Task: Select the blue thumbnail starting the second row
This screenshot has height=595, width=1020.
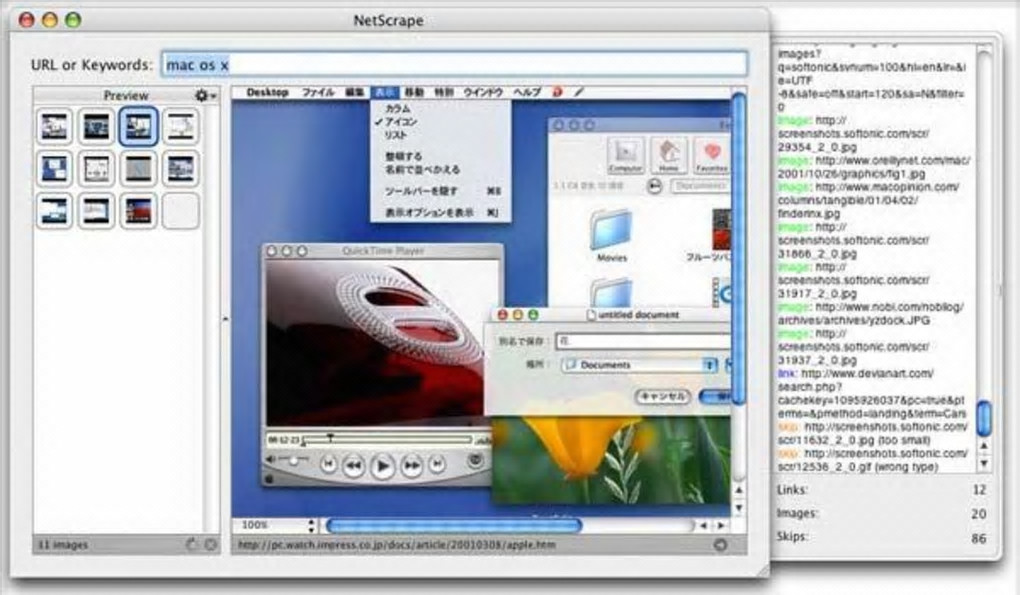Action: (54, 168)
